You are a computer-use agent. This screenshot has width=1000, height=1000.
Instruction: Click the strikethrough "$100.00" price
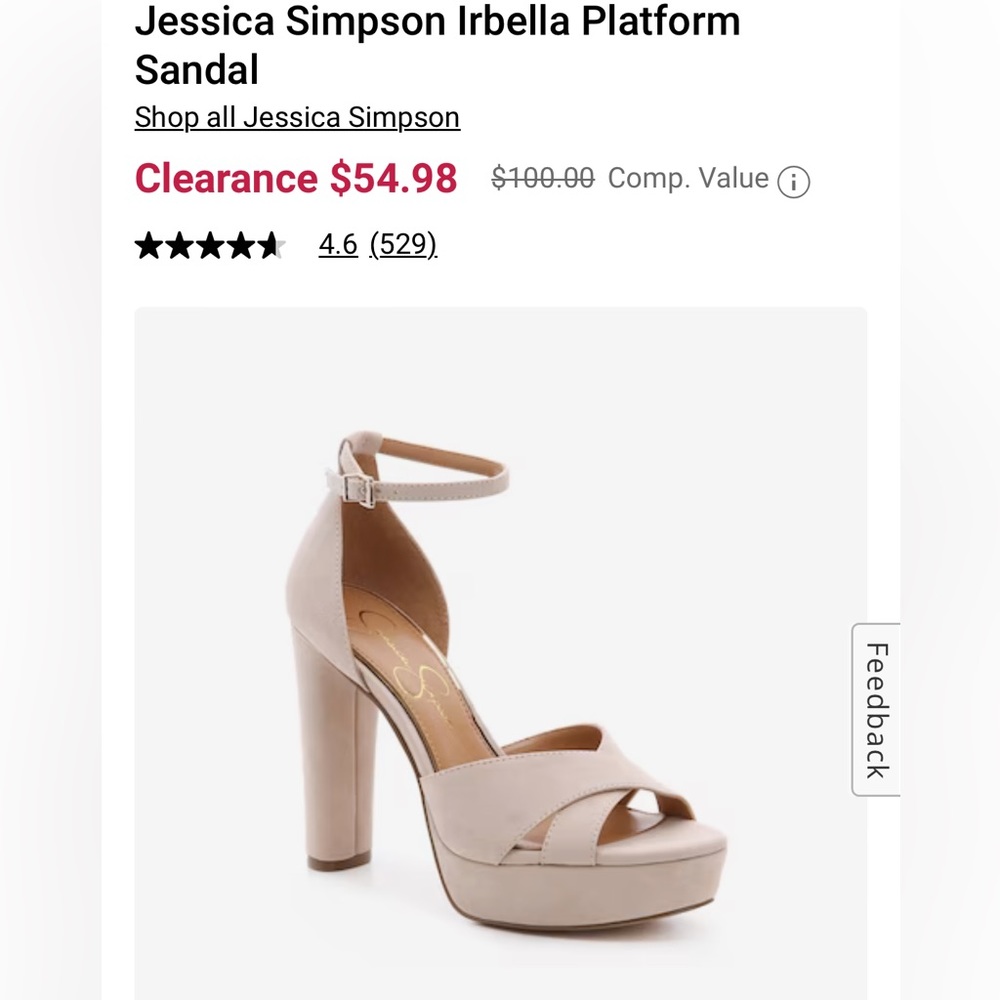coord(541,178)
